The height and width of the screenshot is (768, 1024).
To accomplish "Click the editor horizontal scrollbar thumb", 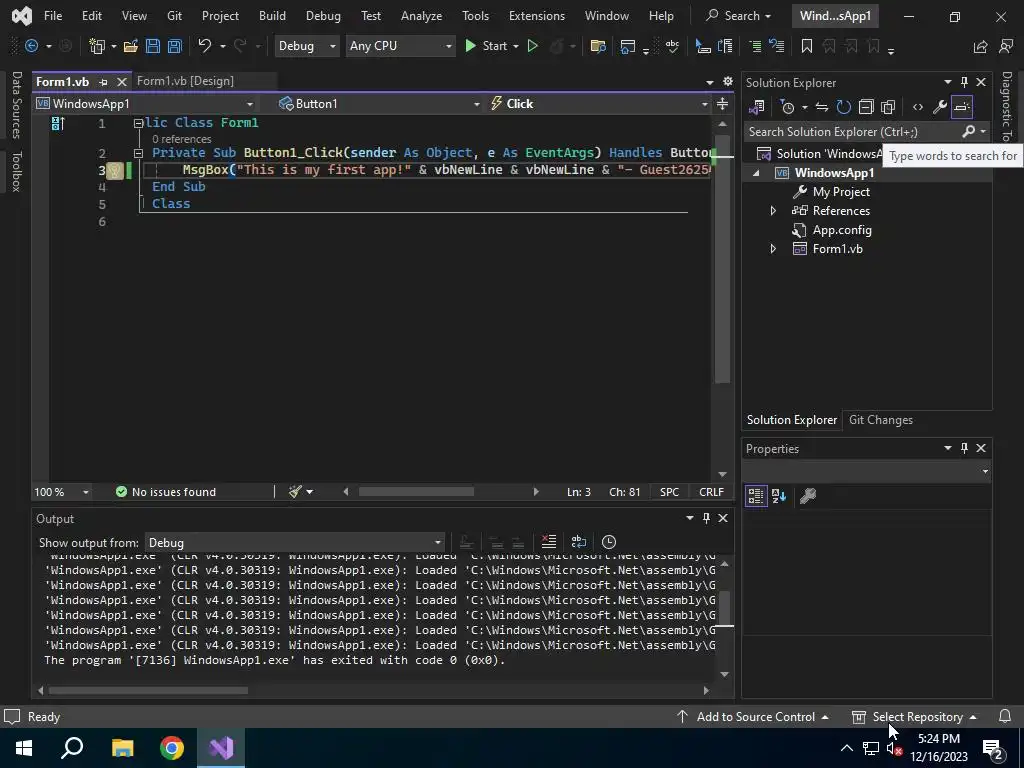I will [x=416, y=492].
